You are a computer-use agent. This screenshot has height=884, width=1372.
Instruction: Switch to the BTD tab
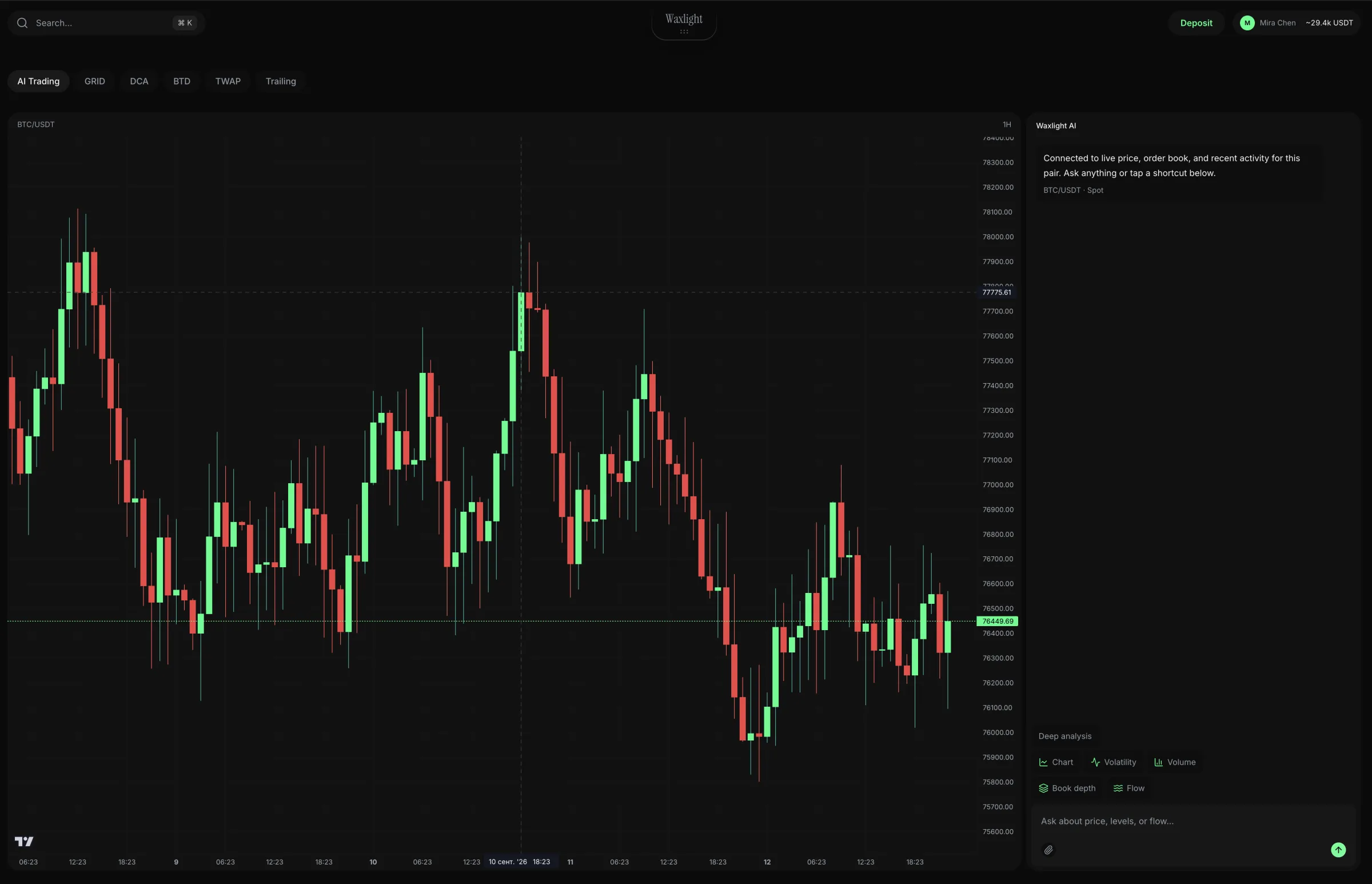pos(182,81)
